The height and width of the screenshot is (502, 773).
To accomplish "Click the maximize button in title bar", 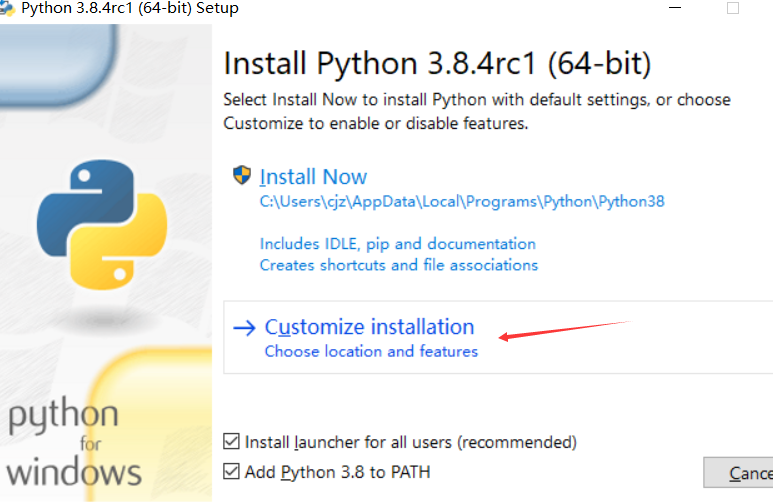I will click(733, 8).
